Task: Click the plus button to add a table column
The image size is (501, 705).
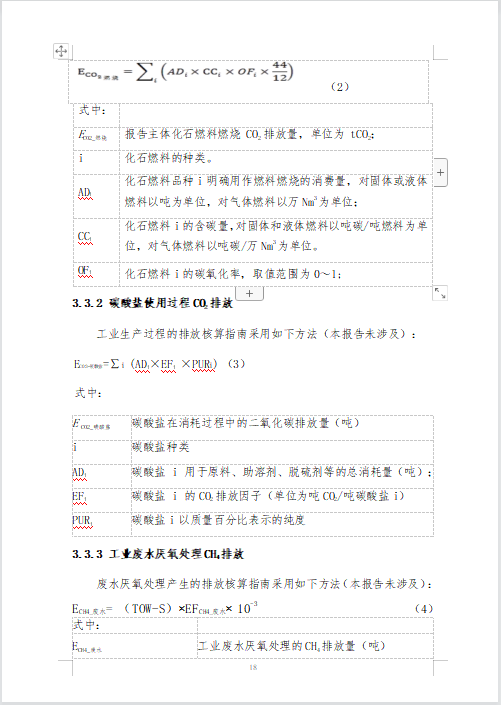Action: (440, 172)
